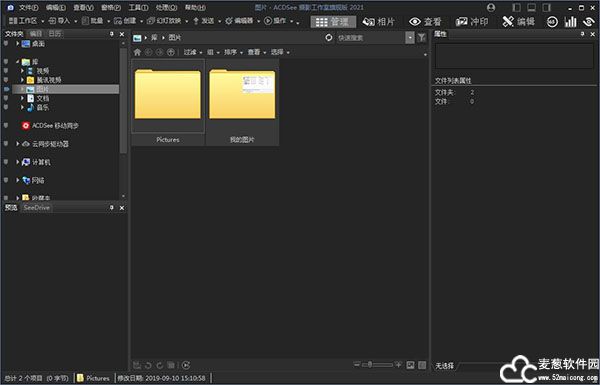Select the 预览 (Preview) tab
The height and width of the screenshot is (385, 600).
[x=11, y=208]
